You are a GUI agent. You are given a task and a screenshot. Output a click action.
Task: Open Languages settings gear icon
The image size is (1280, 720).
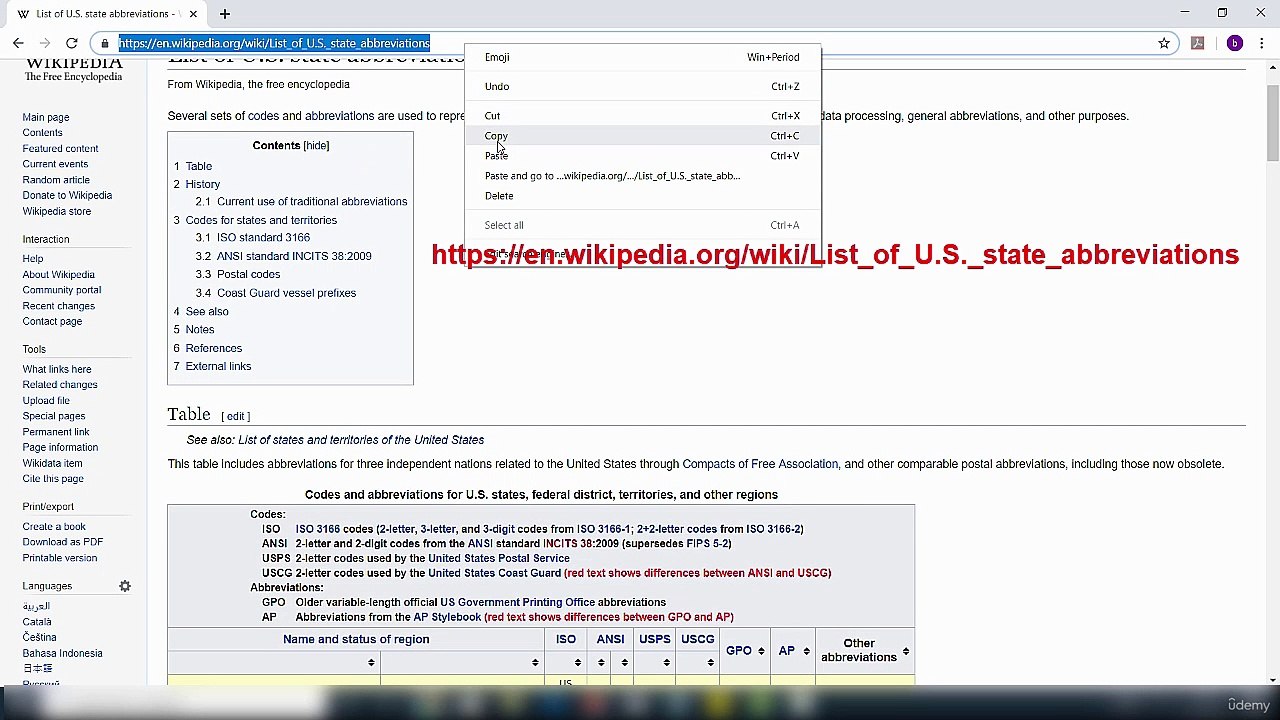click(125, 586)
